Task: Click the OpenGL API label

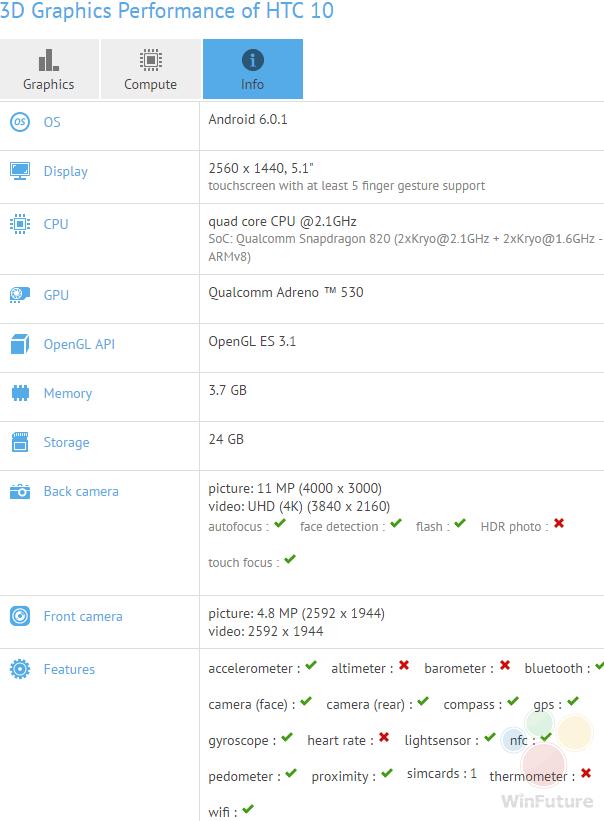Action: coord(79,344)
